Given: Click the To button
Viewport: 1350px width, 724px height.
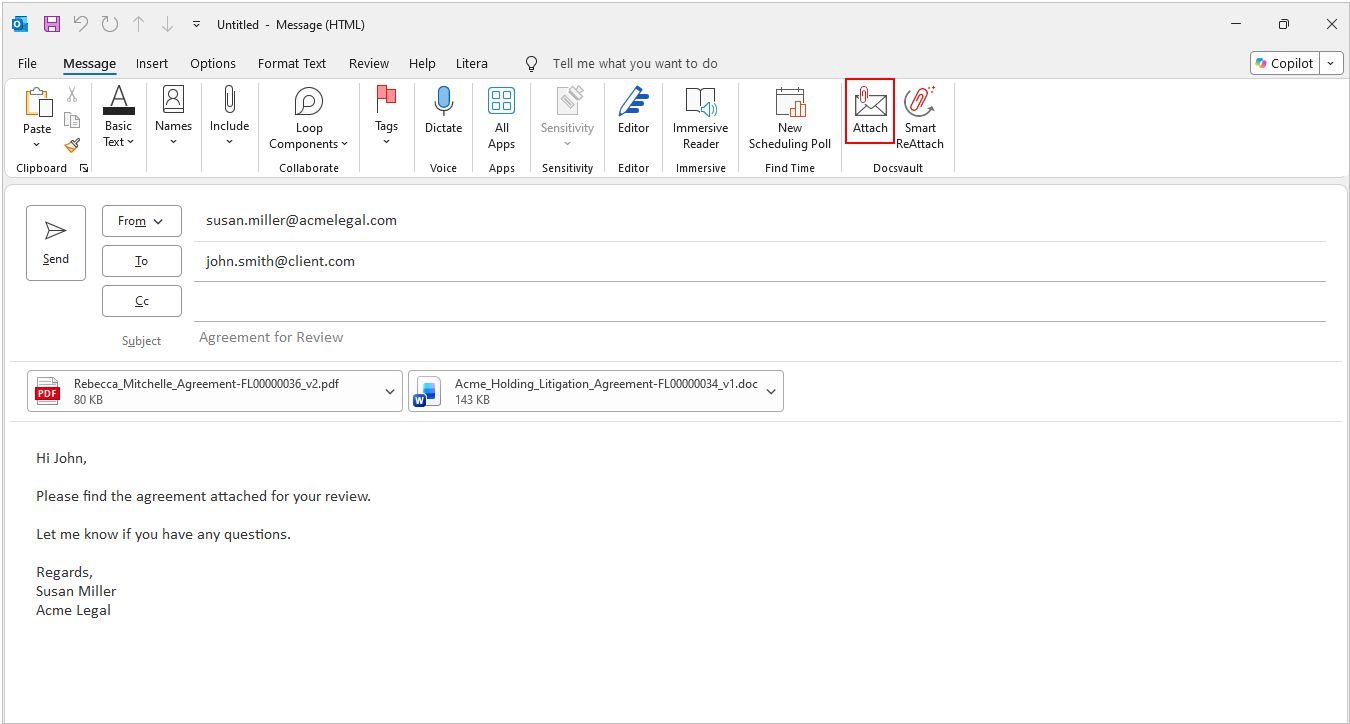Looking at the screenshot, I should point(142,261).
